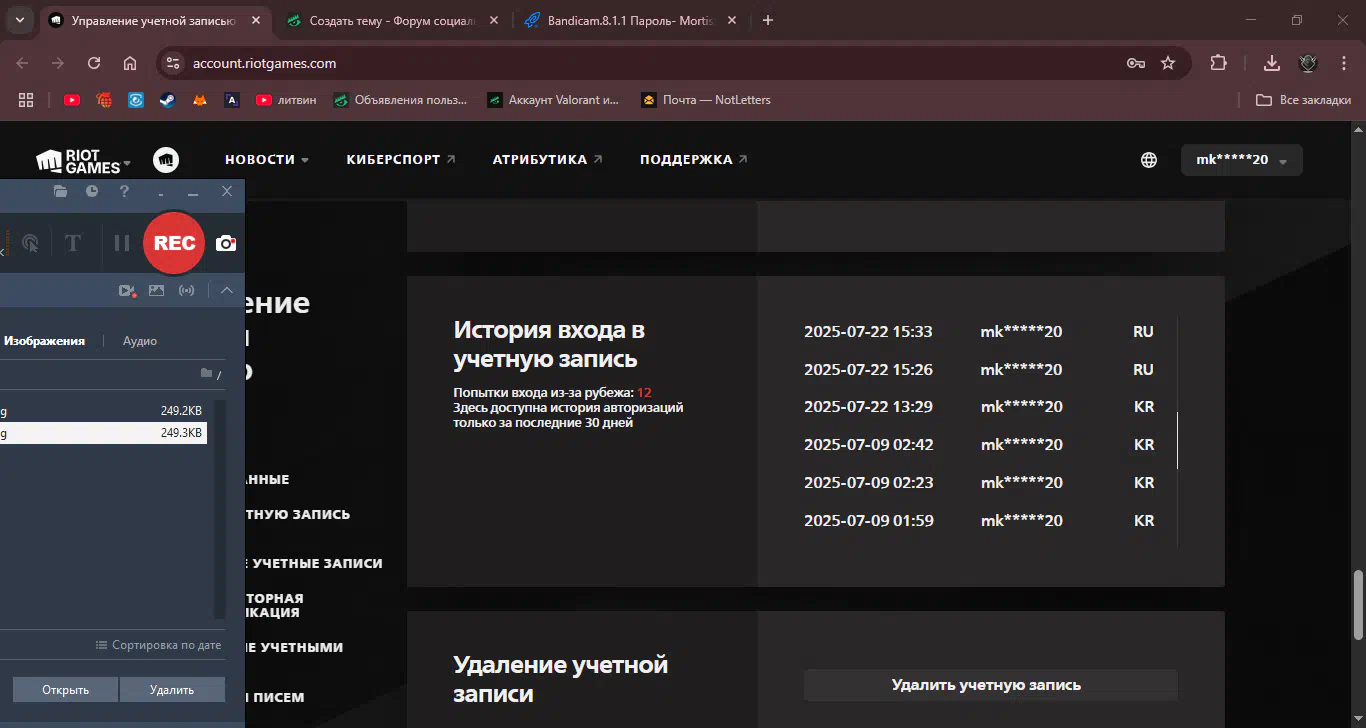The image size is (1366, 728).
Task: Click the Bandicam pause button
Action: pos(122,243)
